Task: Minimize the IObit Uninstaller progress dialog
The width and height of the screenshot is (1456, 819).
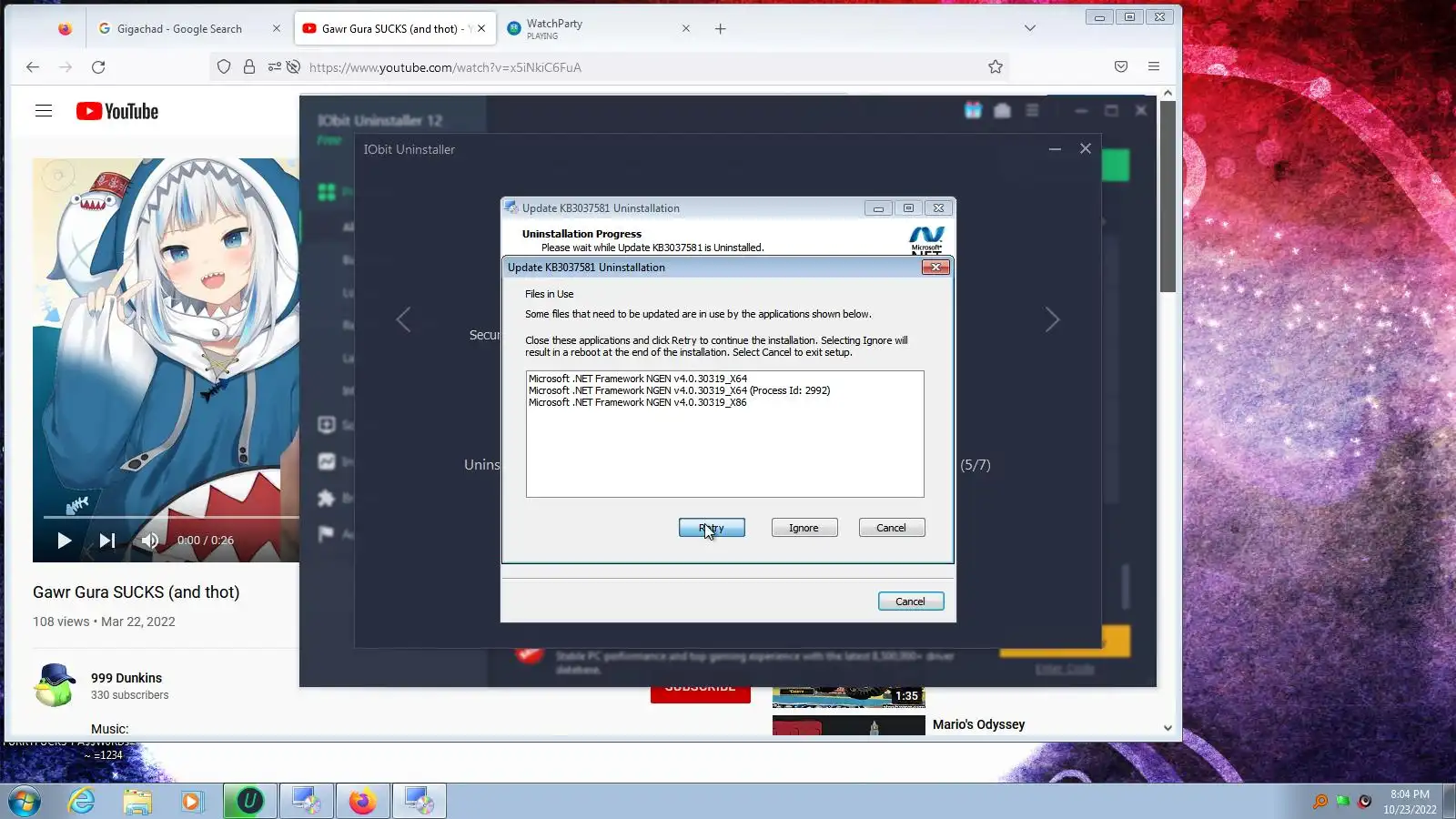Action: point(1055,148)
